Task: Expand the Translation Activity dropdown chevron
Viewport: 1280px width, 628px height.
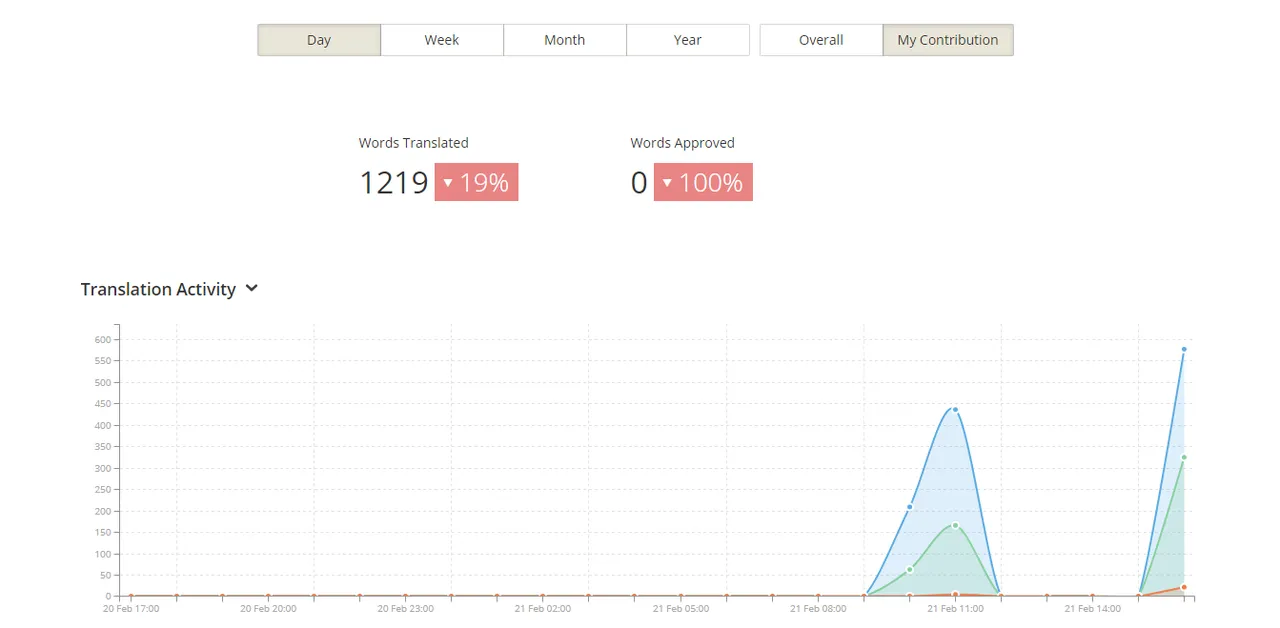Action: click(x=252, y=289)
